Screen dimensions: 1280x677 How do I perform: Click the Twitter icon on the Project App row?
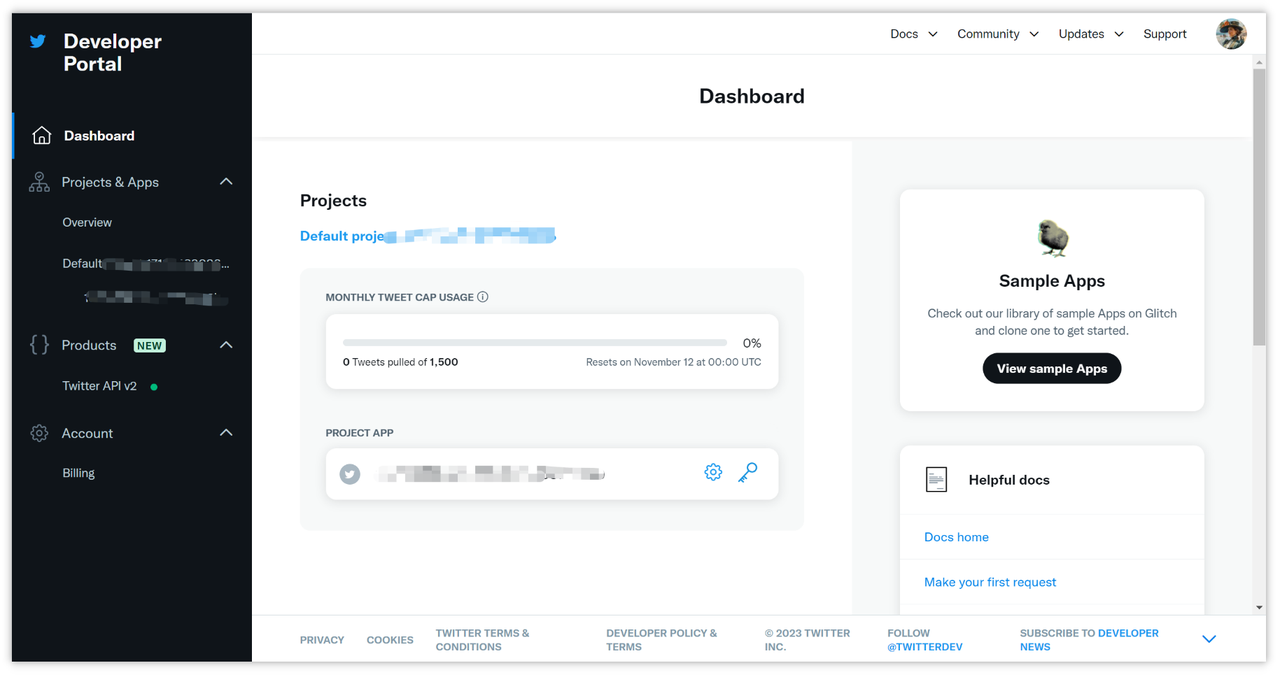tap(349, 473)
